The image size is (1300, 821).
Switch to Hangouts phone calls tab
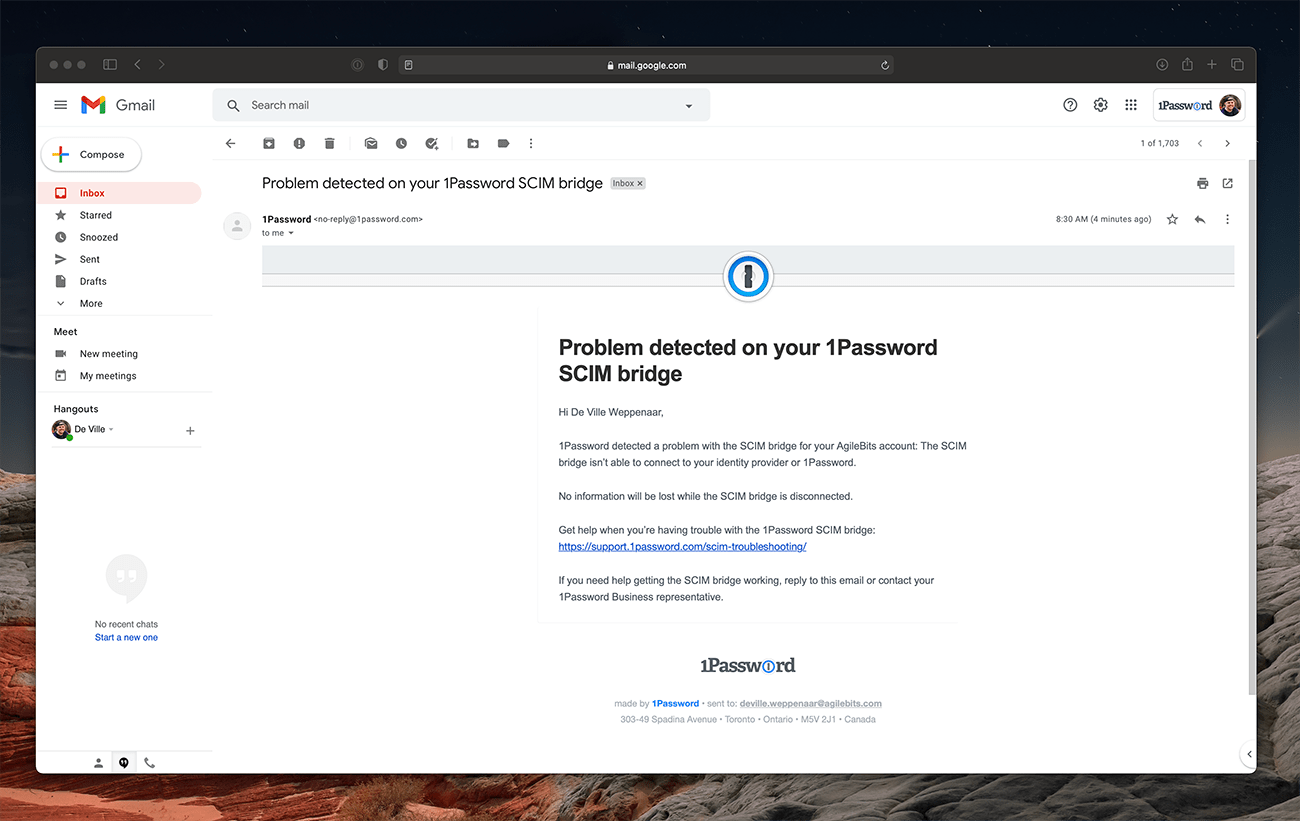[x=149, y=762]
